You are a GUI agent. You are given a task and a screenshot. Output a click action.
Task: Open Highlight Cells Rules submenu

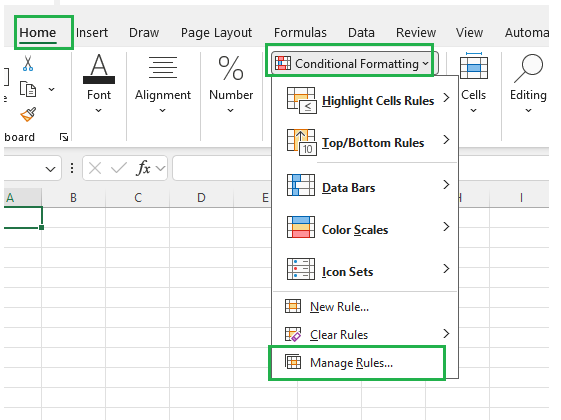tap(365, 101)
